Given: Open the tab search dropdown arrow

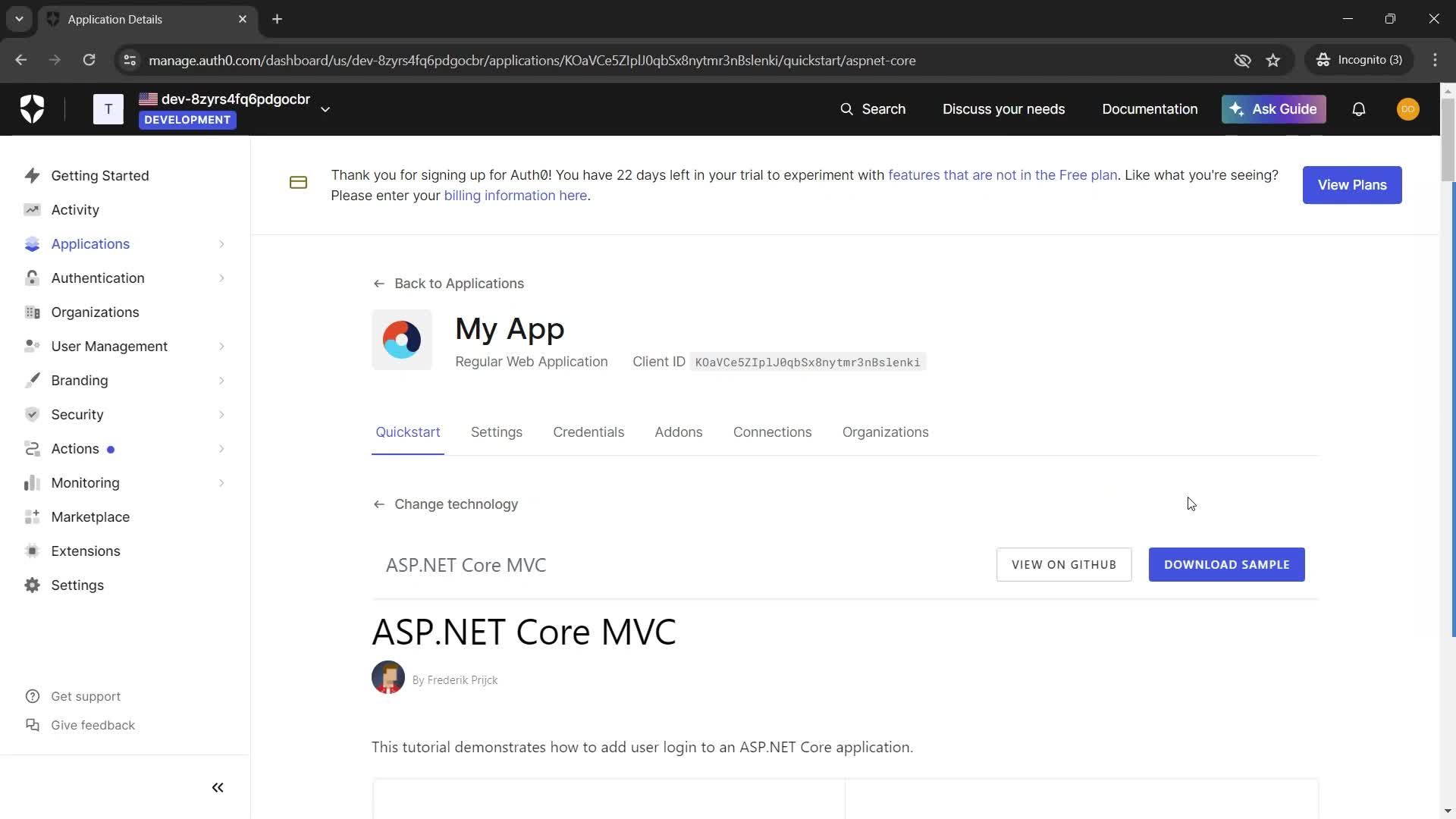Looking at the screenshot, I should [x=19, y=19].
